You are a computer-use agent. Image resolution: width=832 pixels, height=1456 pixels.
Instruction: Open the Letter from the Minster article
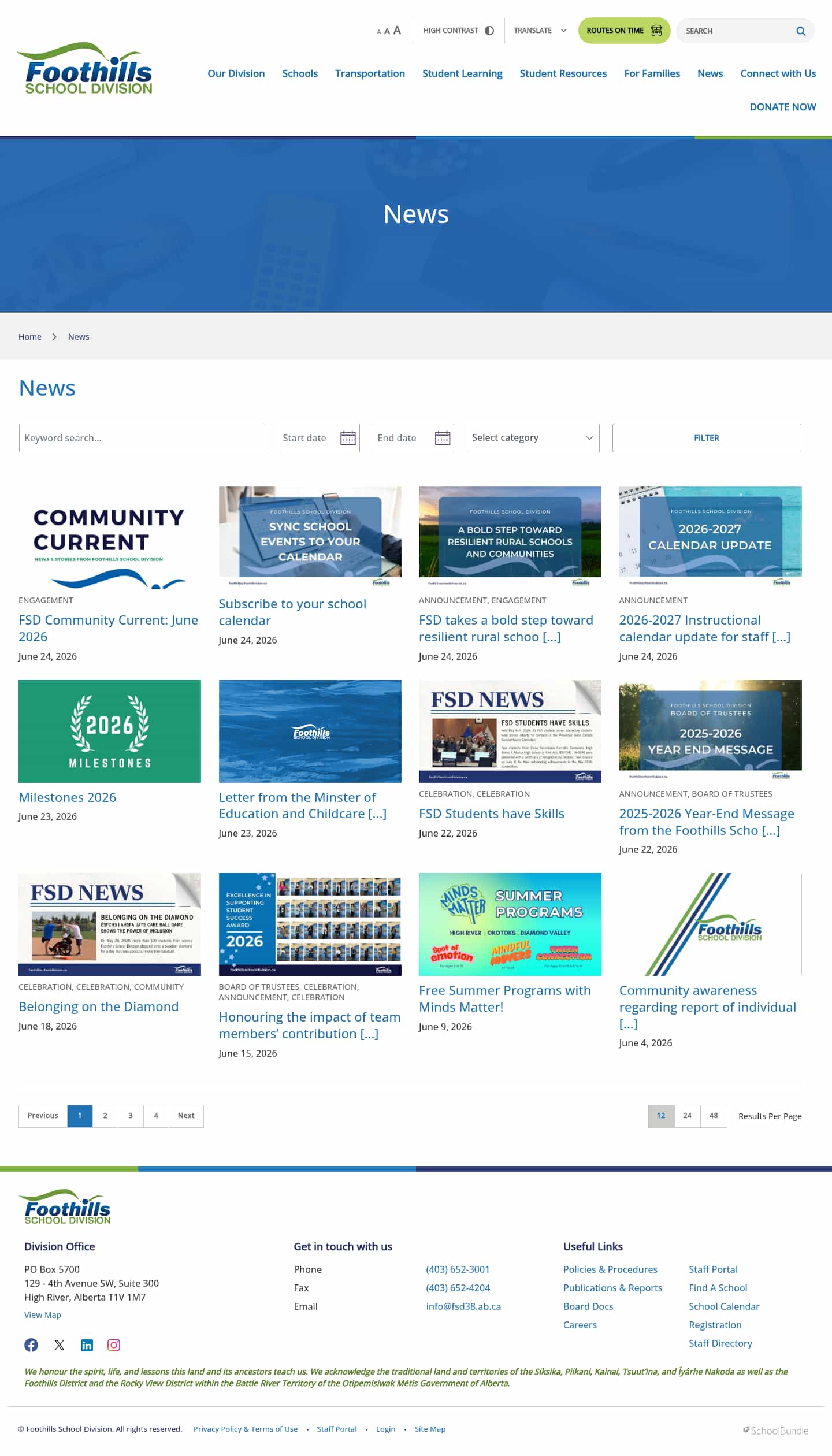click(x=303, y=805)
